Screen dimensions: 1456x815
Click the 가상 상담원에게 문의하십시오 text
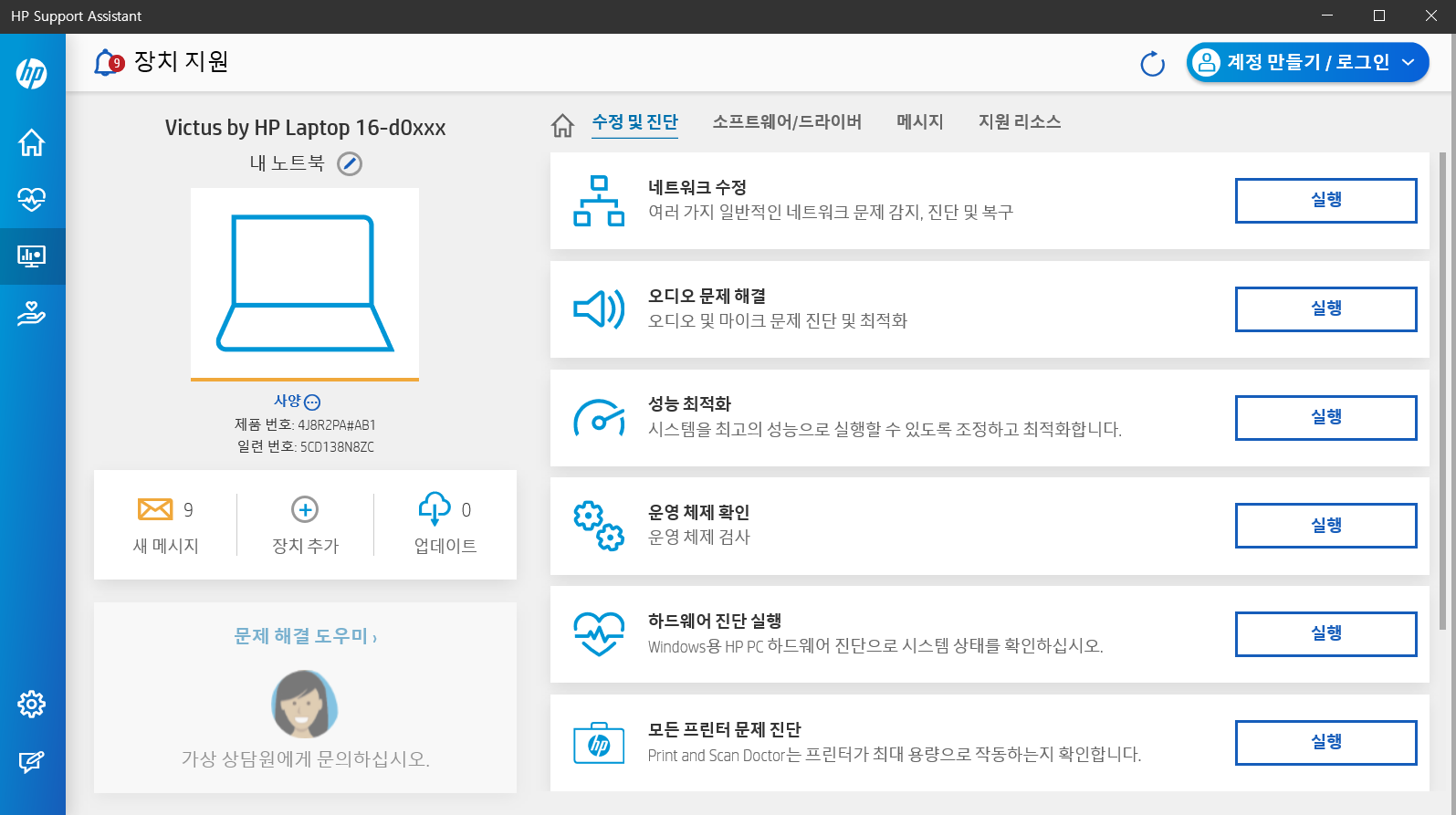click(305, 758)
